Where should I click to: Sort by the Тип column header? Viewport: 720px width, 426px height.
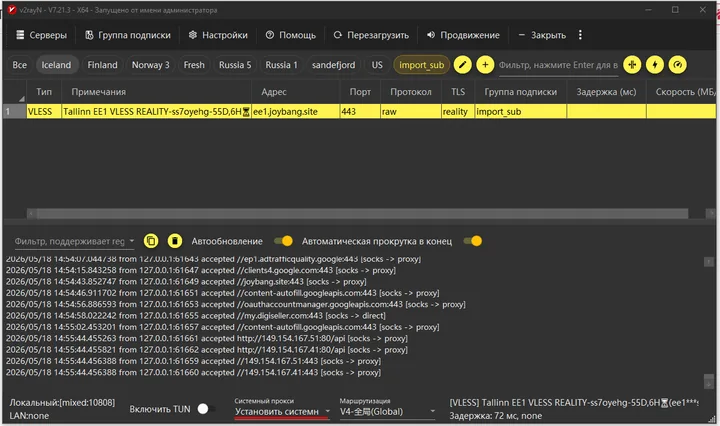(44, 92)
